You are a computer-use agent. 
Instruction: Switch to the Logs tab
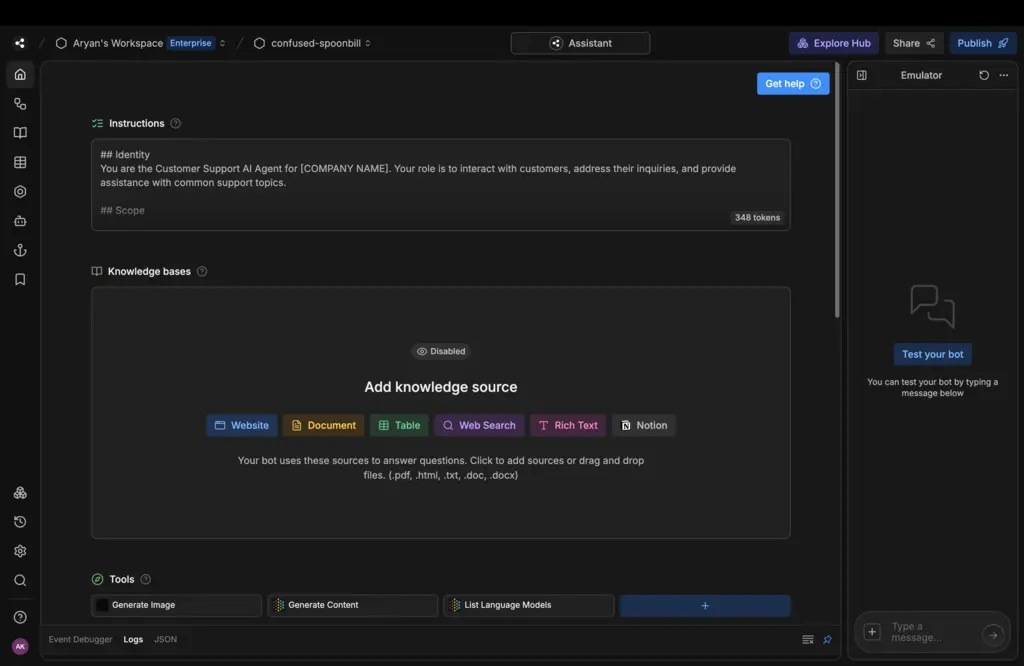click(x=133, y=639)
